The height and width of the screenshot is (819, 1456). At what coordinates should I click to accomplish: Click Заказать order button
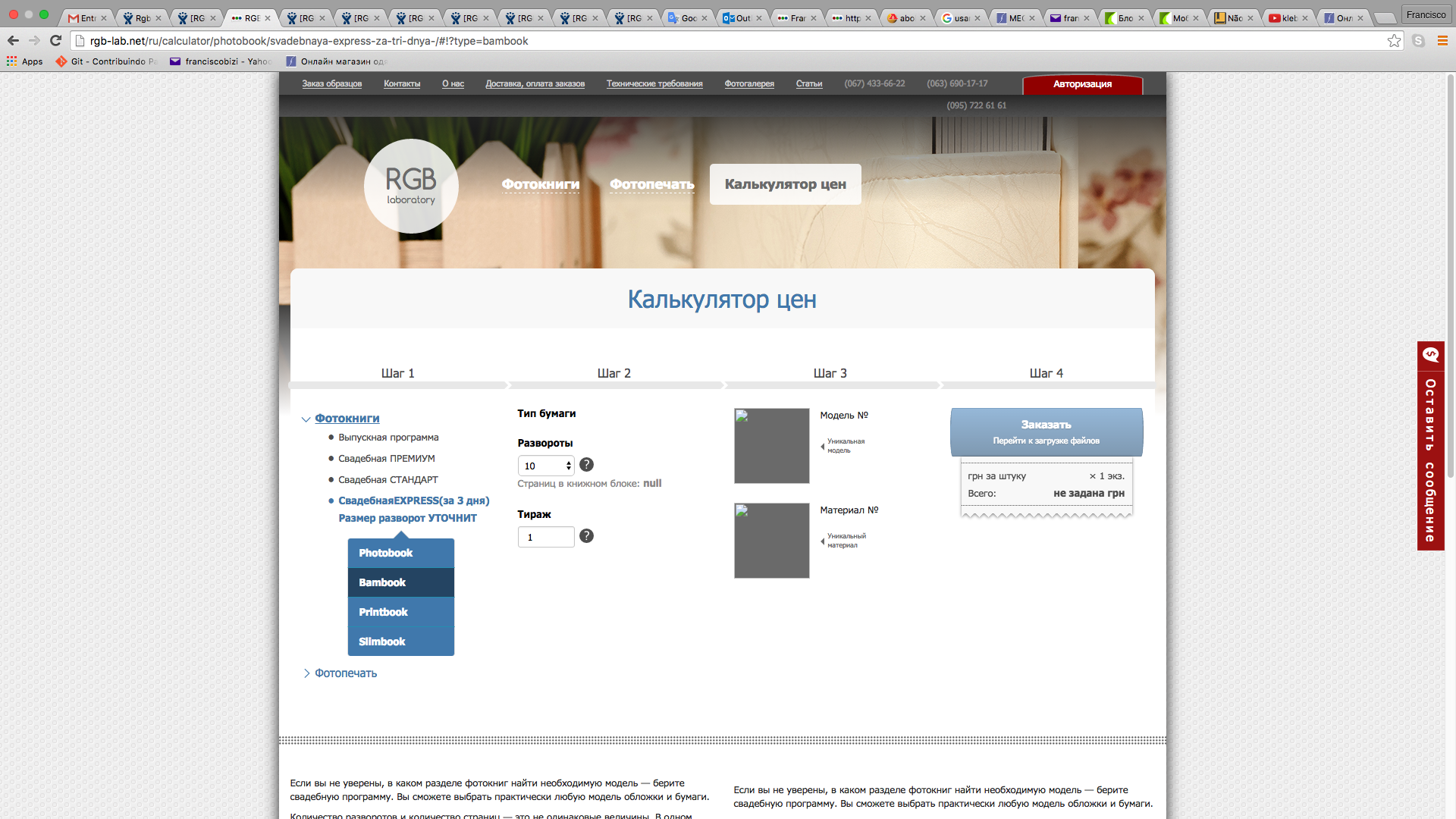click(1046, 431)
